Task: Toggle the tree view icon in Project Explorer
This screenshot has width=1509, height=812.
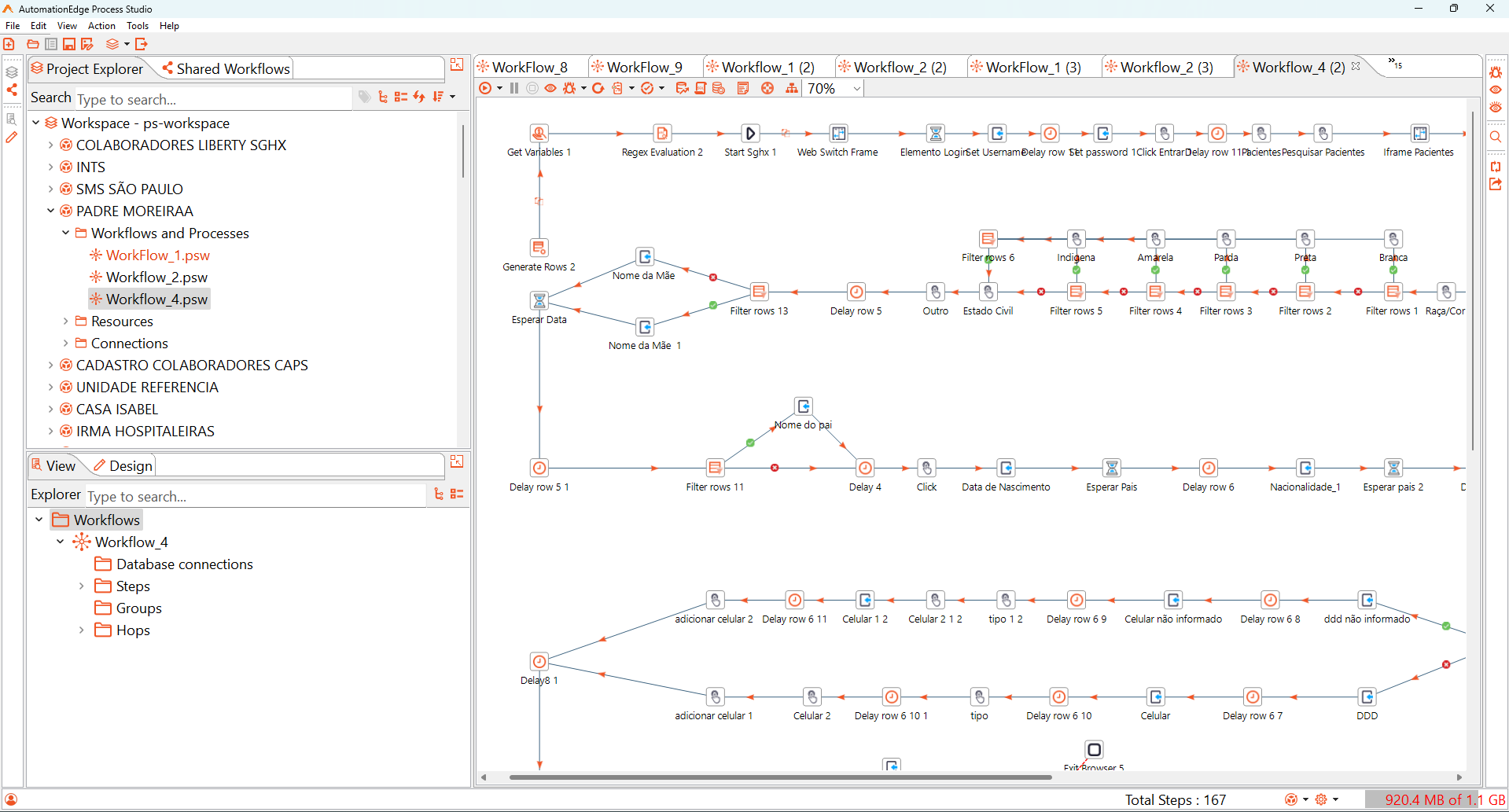Action: pos(383,97)
